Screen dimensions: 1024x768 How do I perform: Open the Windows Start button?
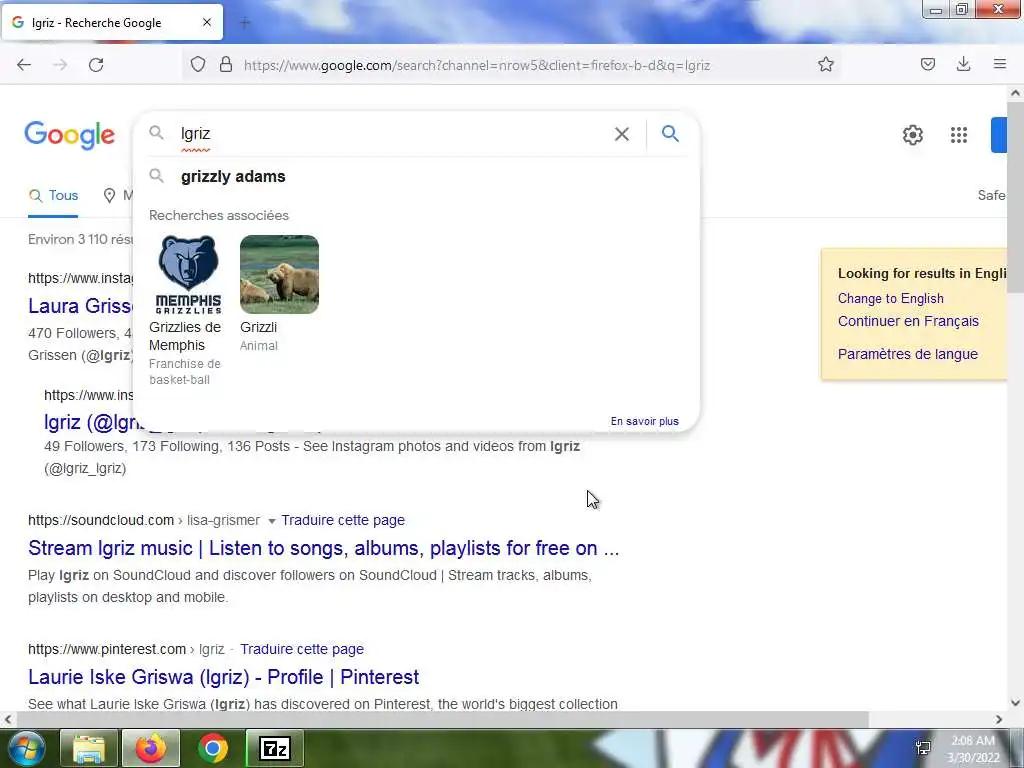tap(26, 748)
